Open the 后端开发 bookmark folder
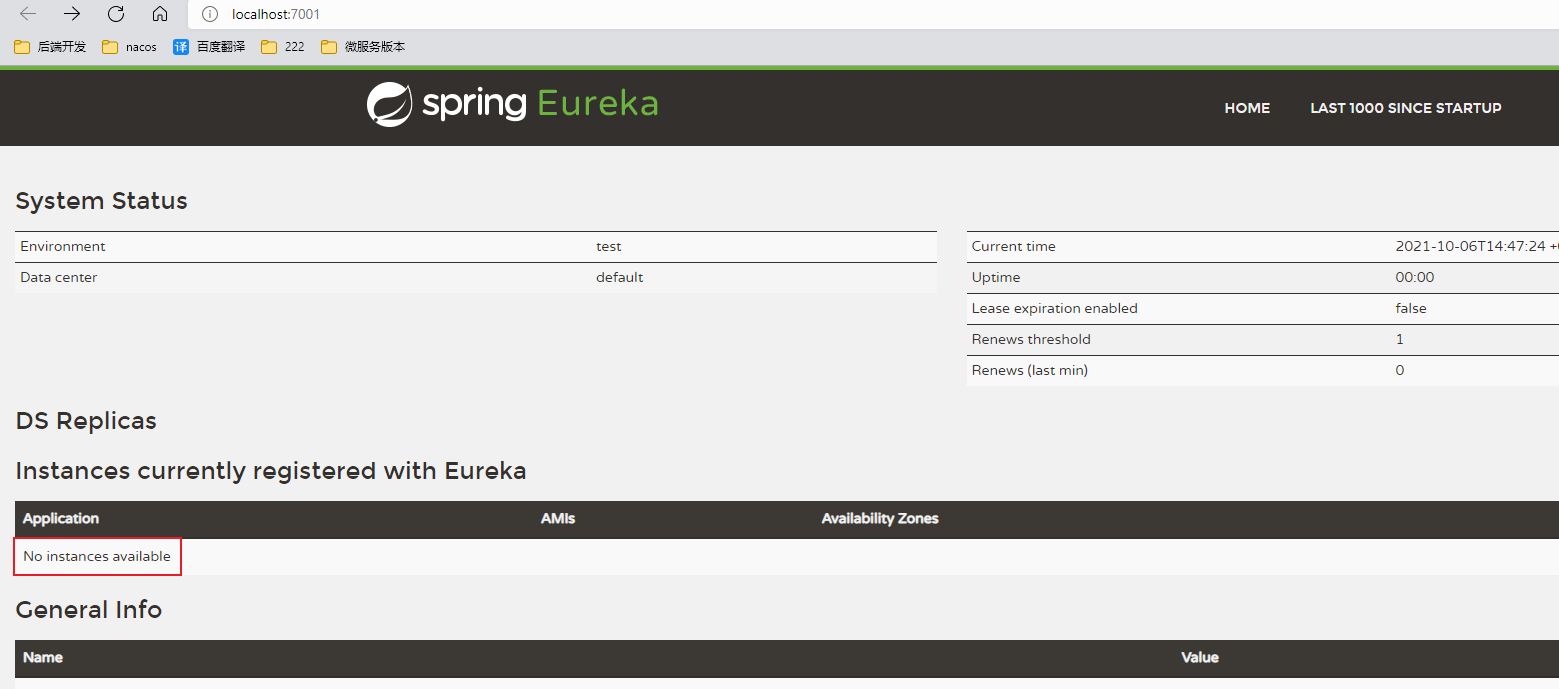The height and width of the screenshot is (689, 1559). click(x=50, y=47)
